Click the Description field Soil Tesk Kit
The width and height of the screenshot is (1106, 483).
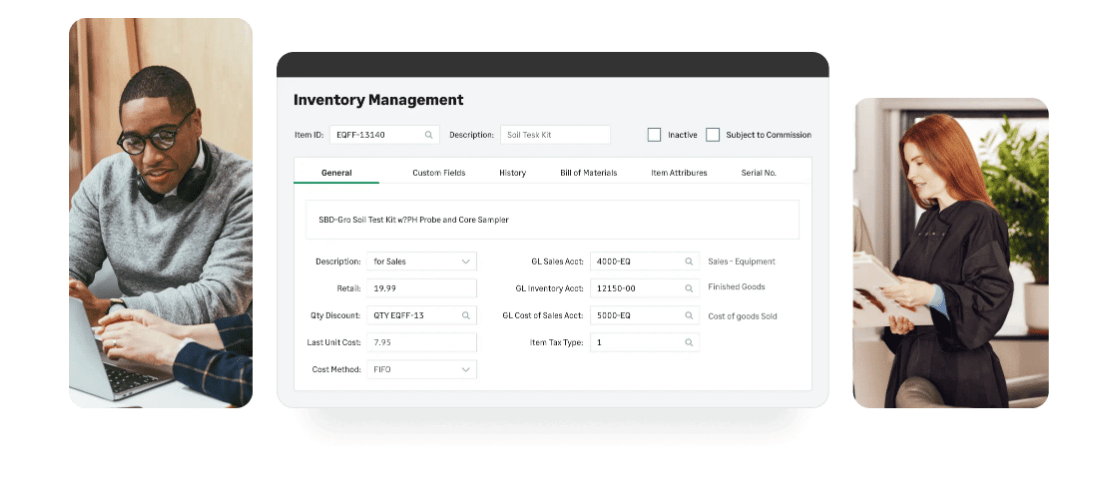(x=555, y=135)
